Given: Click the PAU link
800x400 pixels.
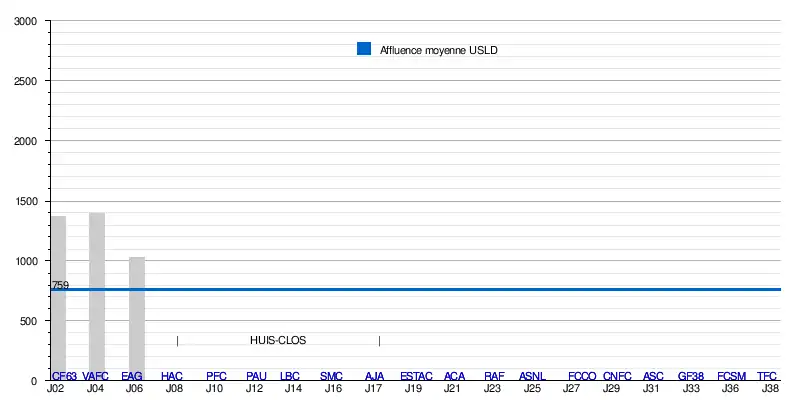Looking at the screenshot, I should pyautogui.click(x=256, y=376).
